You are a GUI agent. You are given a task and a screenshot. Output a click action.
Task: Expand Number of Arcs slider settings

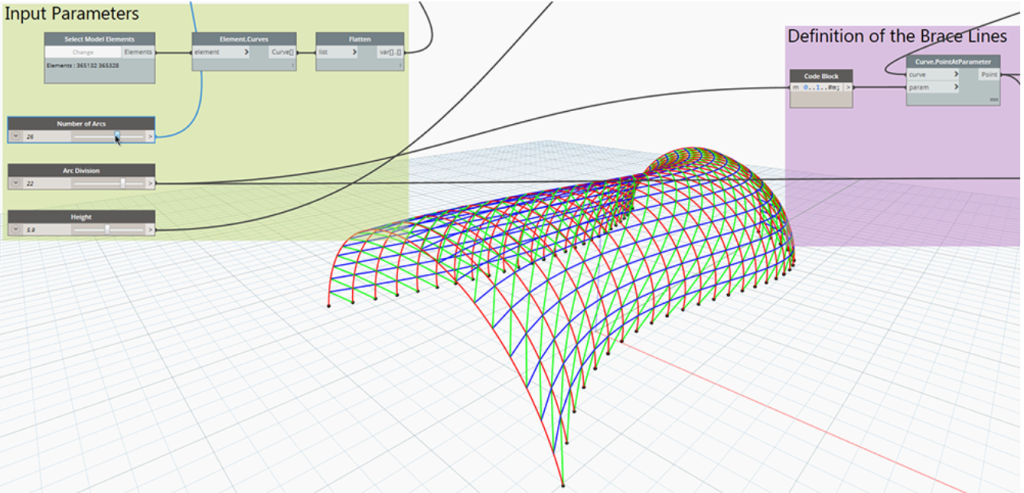[x=16, y=137]
